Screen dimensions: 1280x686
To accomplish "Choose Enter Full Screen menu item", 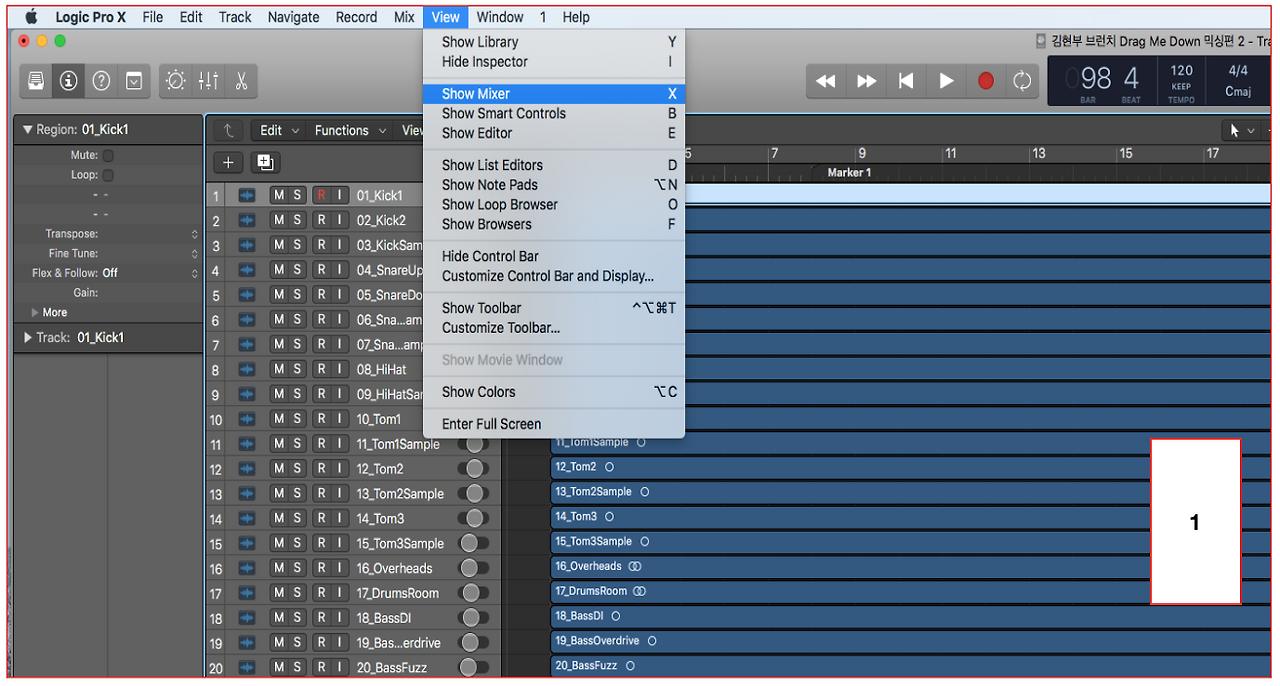I will 554,424.
